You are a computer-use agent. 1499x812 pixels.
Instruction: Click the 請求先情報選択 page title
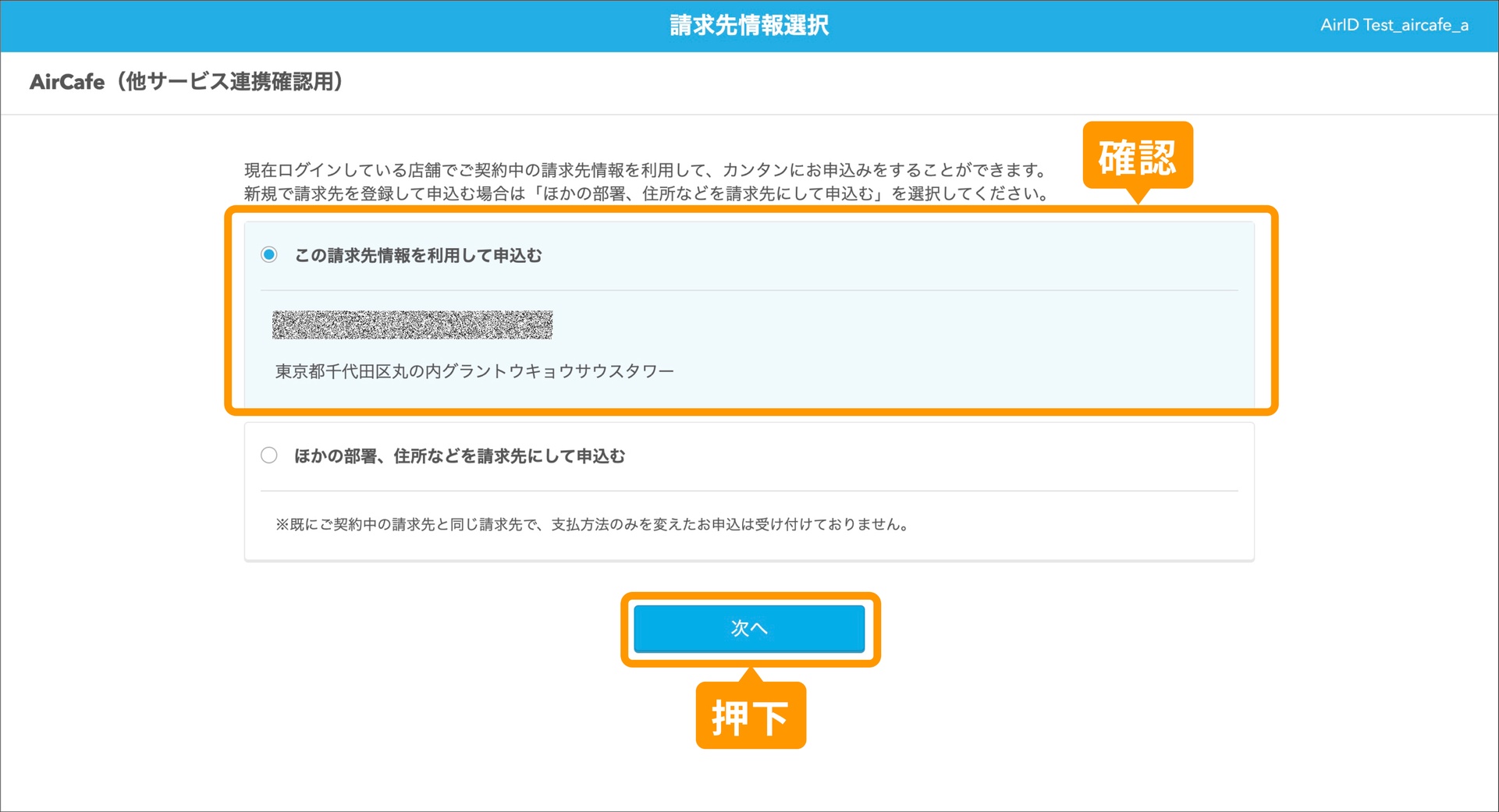pos(749,26)
